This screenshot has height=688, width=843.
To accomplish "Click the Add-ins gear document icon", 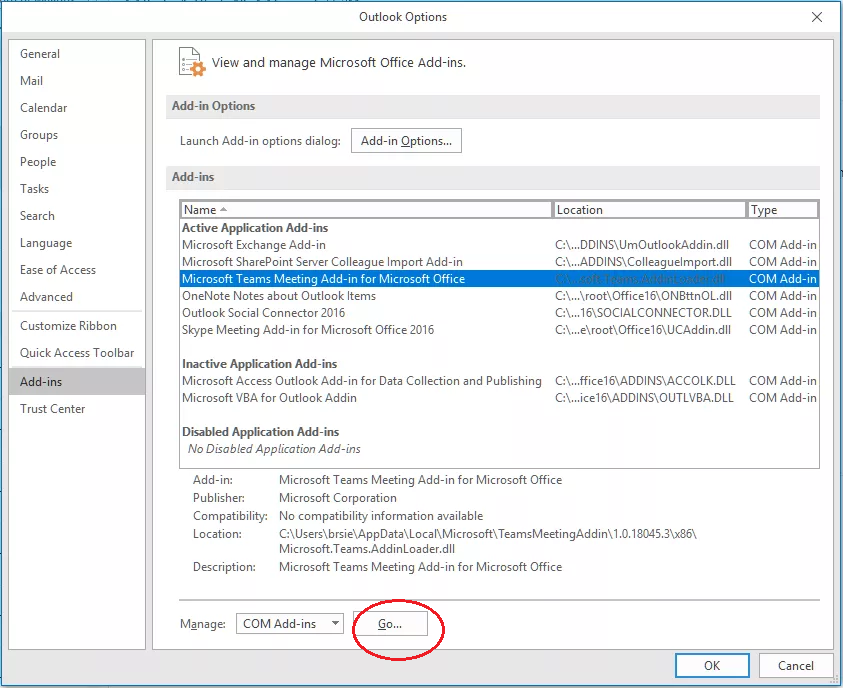I will (192, 62).
